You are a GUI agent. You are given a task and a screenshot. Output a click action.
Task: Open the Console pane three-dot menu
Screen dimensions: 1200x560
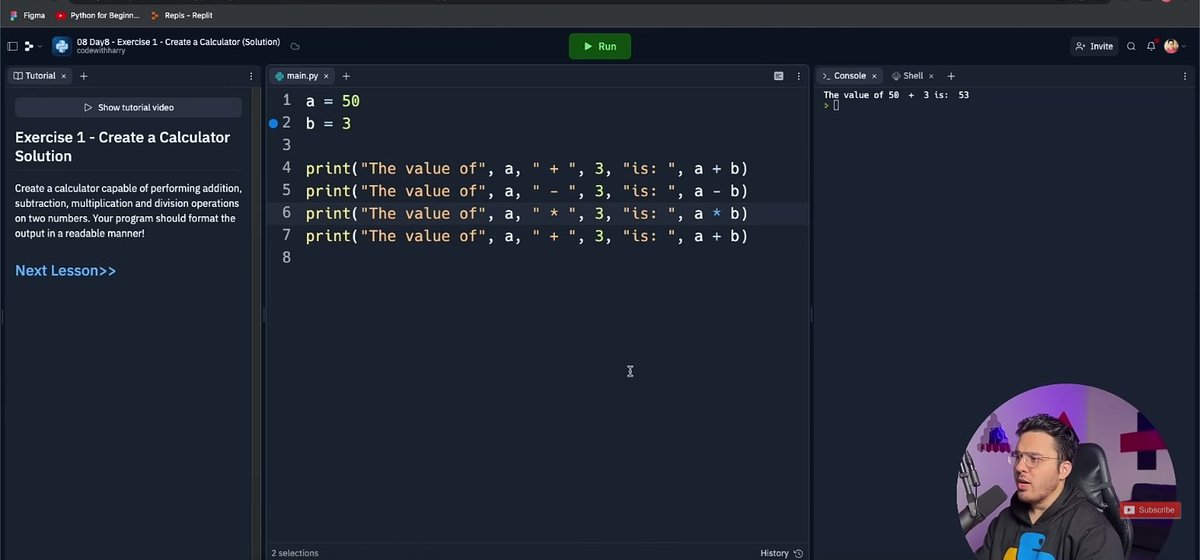click(1184, 76)
